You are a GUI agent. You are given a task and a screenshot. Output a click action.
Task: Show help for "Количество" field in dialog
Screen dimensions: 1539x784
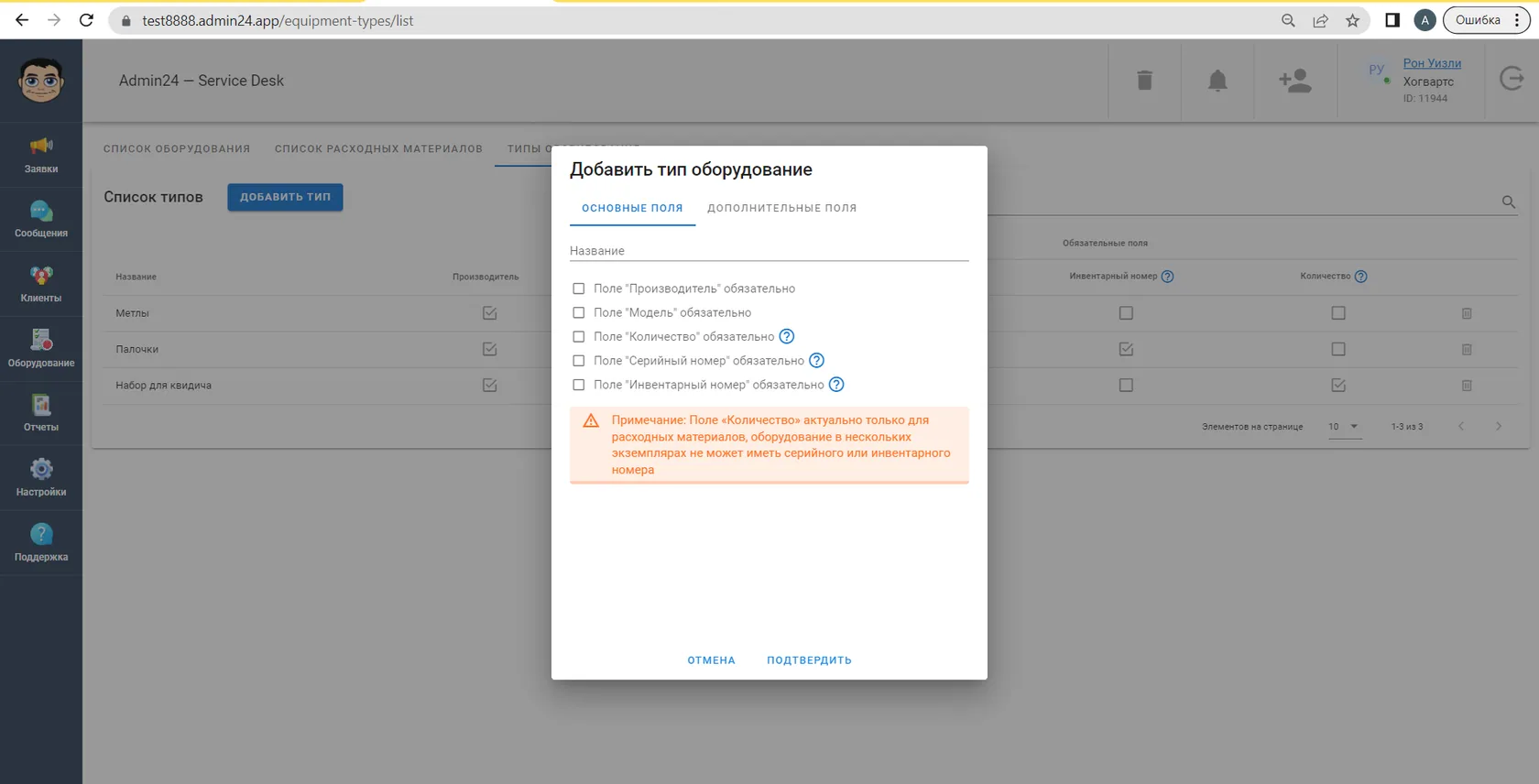pyautogui.click(x=787, y=336)
